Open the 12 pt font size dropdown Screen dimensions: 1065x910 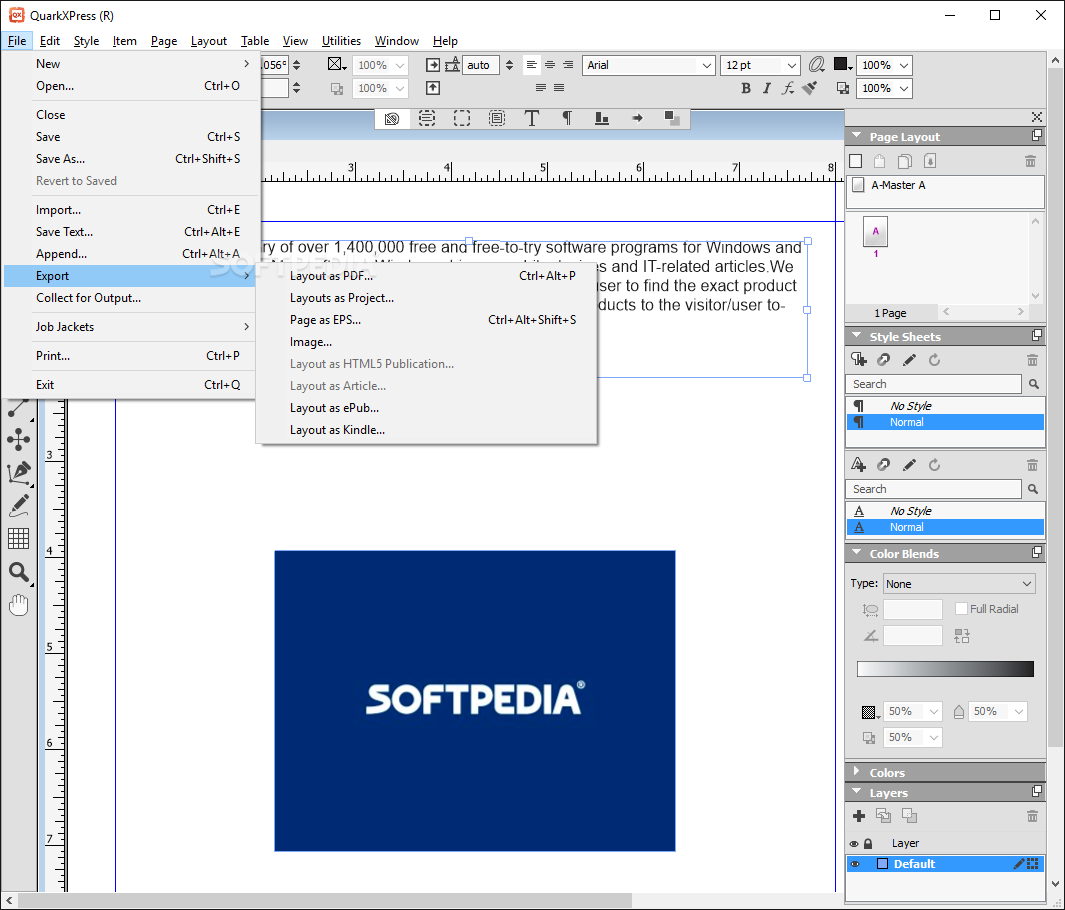[791, 65]
